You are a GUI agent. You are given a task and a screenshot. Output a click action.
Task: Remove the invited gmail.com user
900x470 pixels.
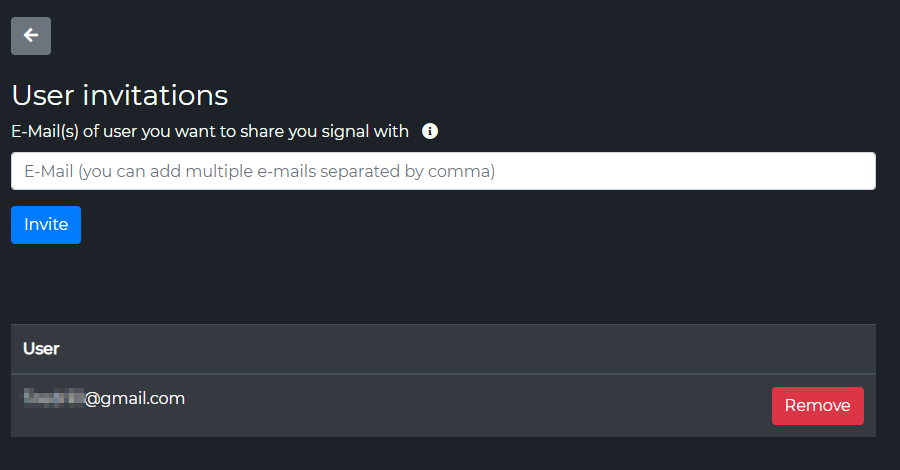tap(817, 406)
